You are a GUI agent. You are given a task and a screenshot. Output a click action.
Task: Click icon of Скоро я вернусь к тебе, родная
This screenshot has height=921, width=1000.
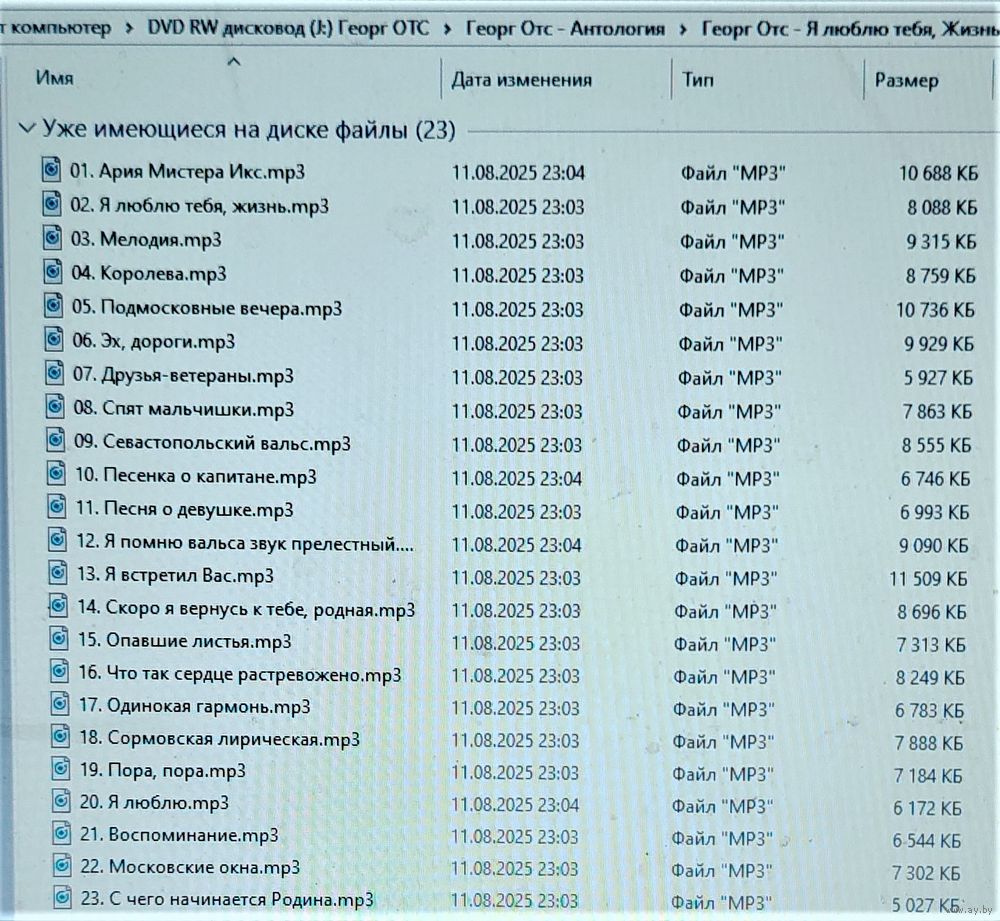point(59,606)
